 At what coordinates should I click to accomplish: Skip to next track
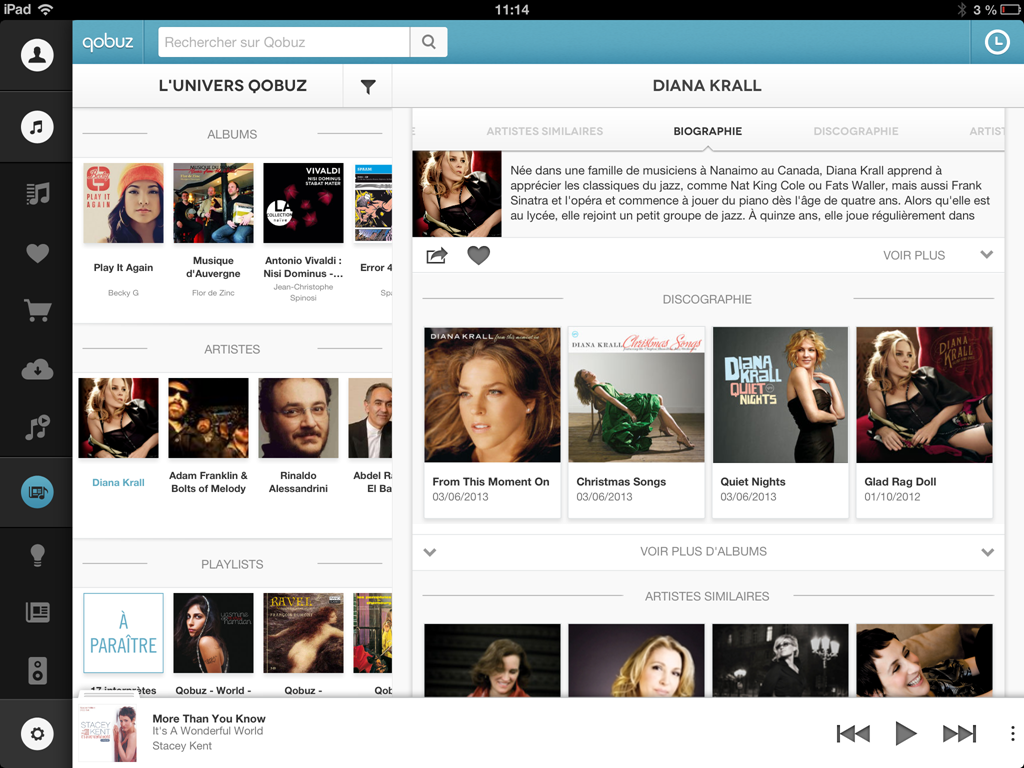click(x=959, y=733)
